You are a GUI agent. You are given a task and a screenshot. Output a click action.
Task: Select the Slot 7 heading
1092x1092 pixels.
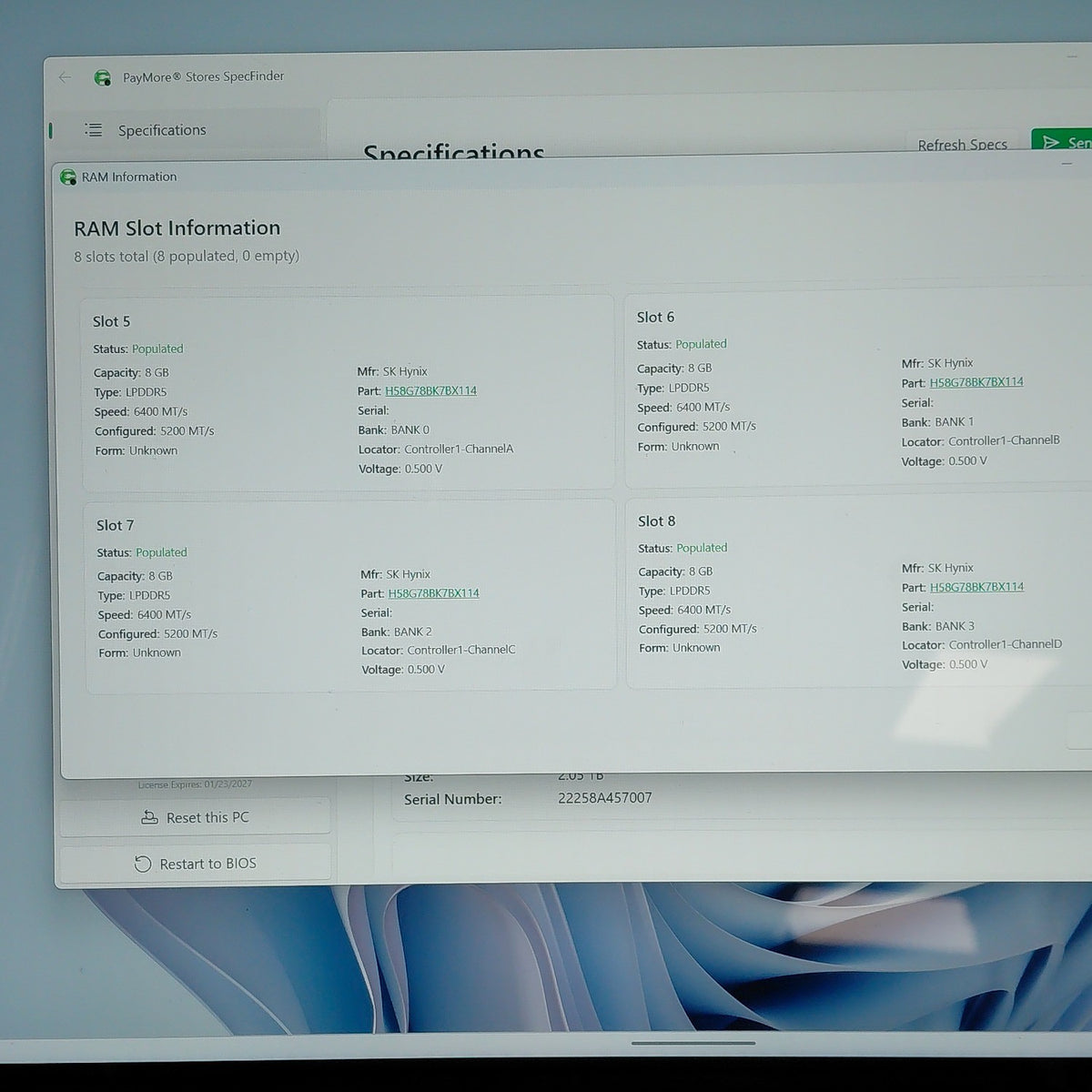point(115,525)
